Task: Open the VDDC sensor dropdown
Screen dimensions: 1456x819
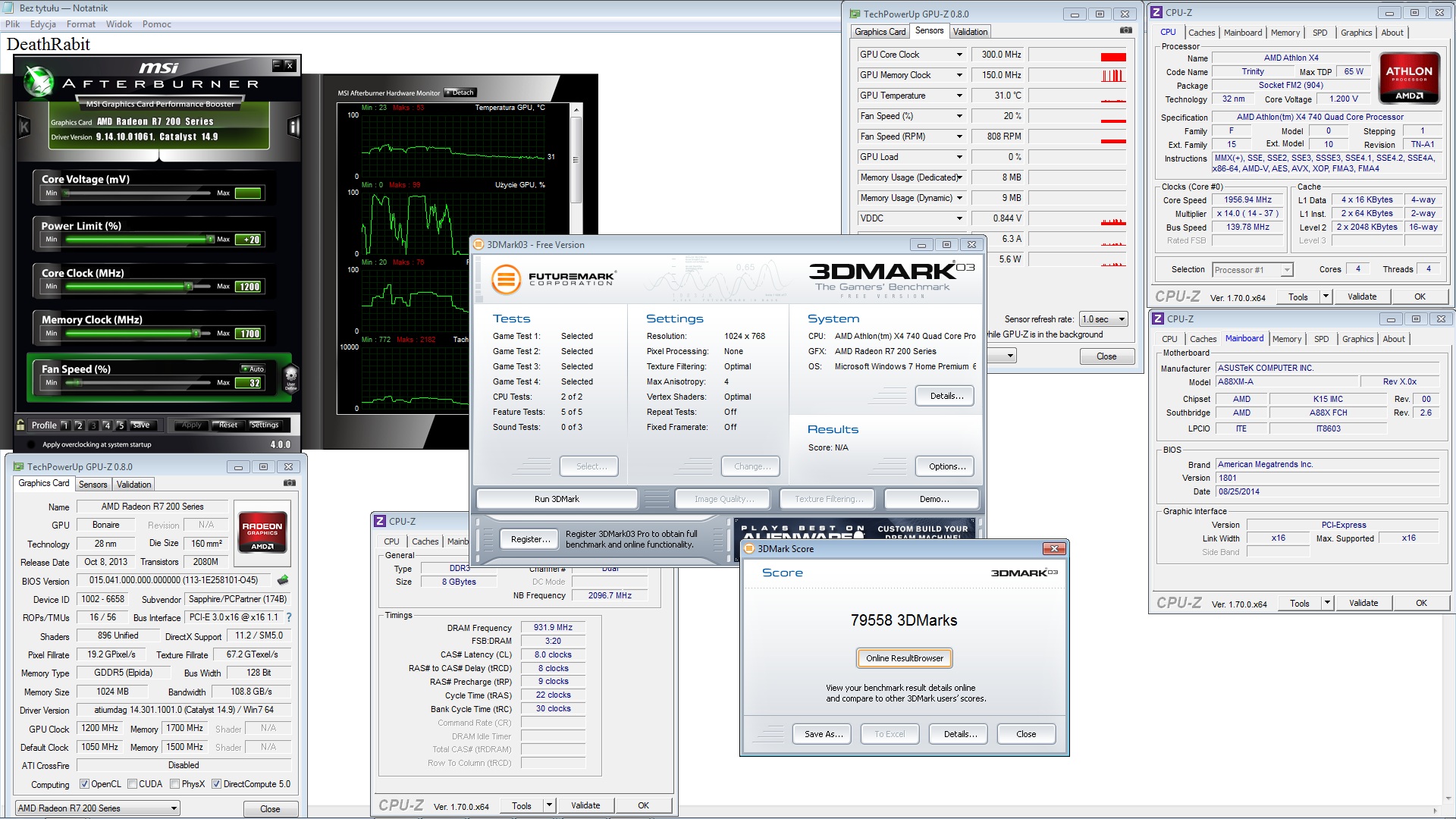Action: pos(959,218)
